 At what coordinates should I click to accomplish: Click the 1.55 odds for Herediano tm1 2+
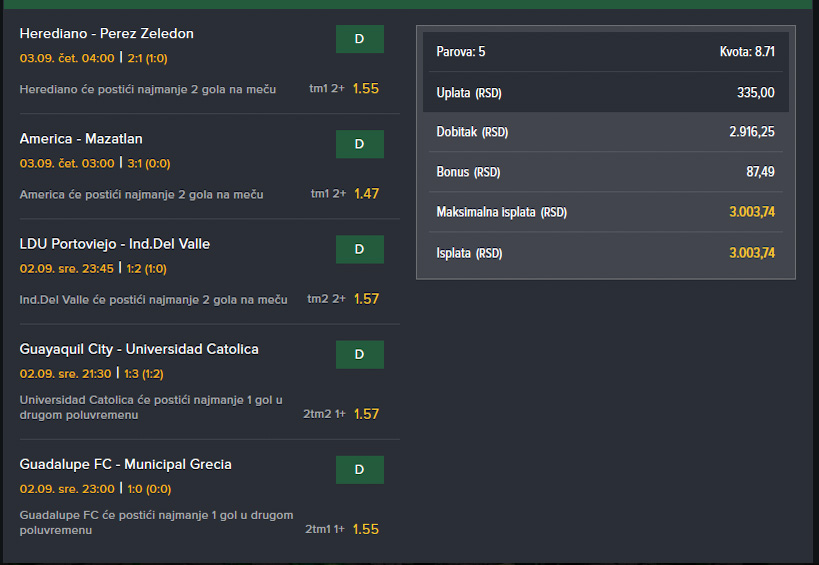366,89
